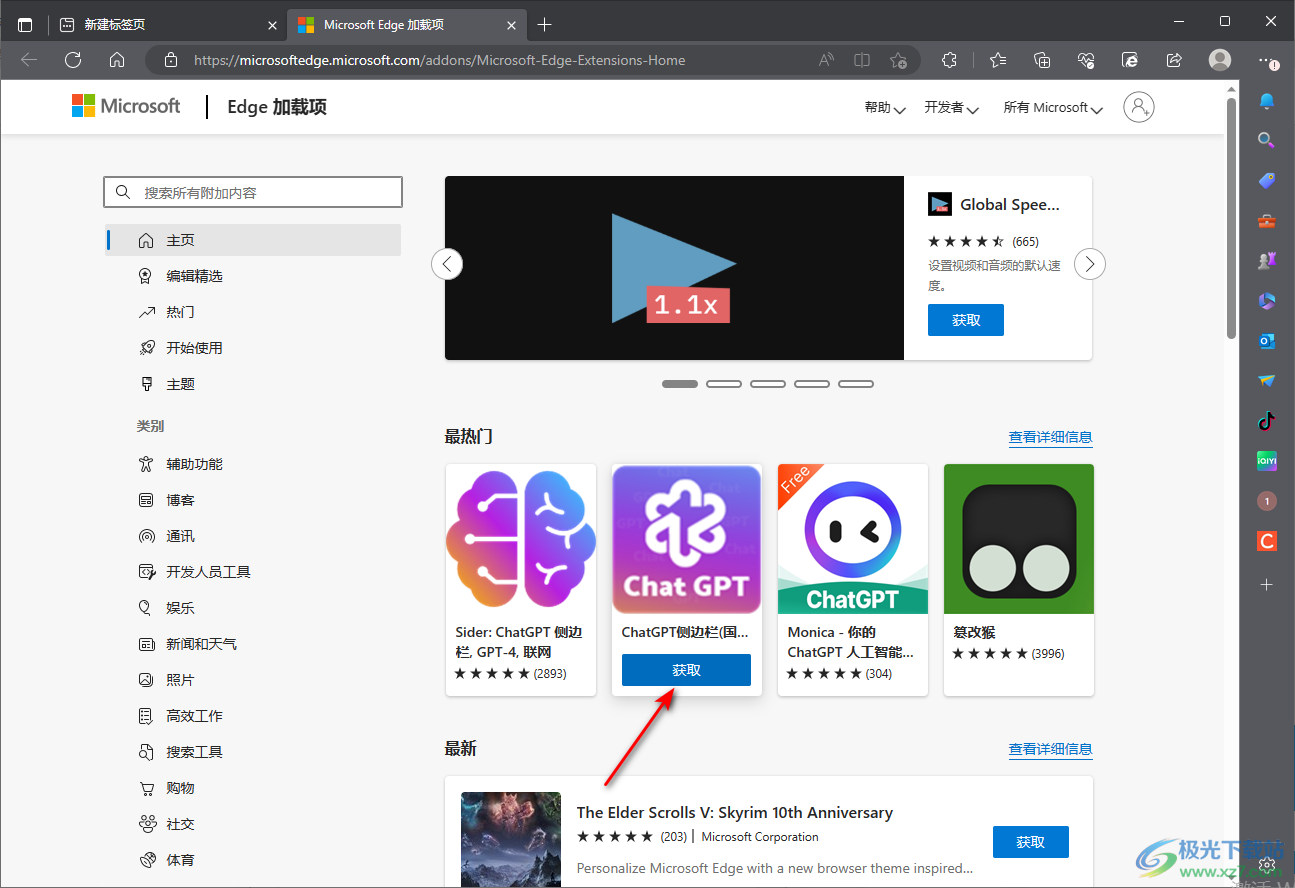Click 获取 button under ChatGPT侧边栏
Viewport: 1295px width, 888px height.
coord(686,670)
